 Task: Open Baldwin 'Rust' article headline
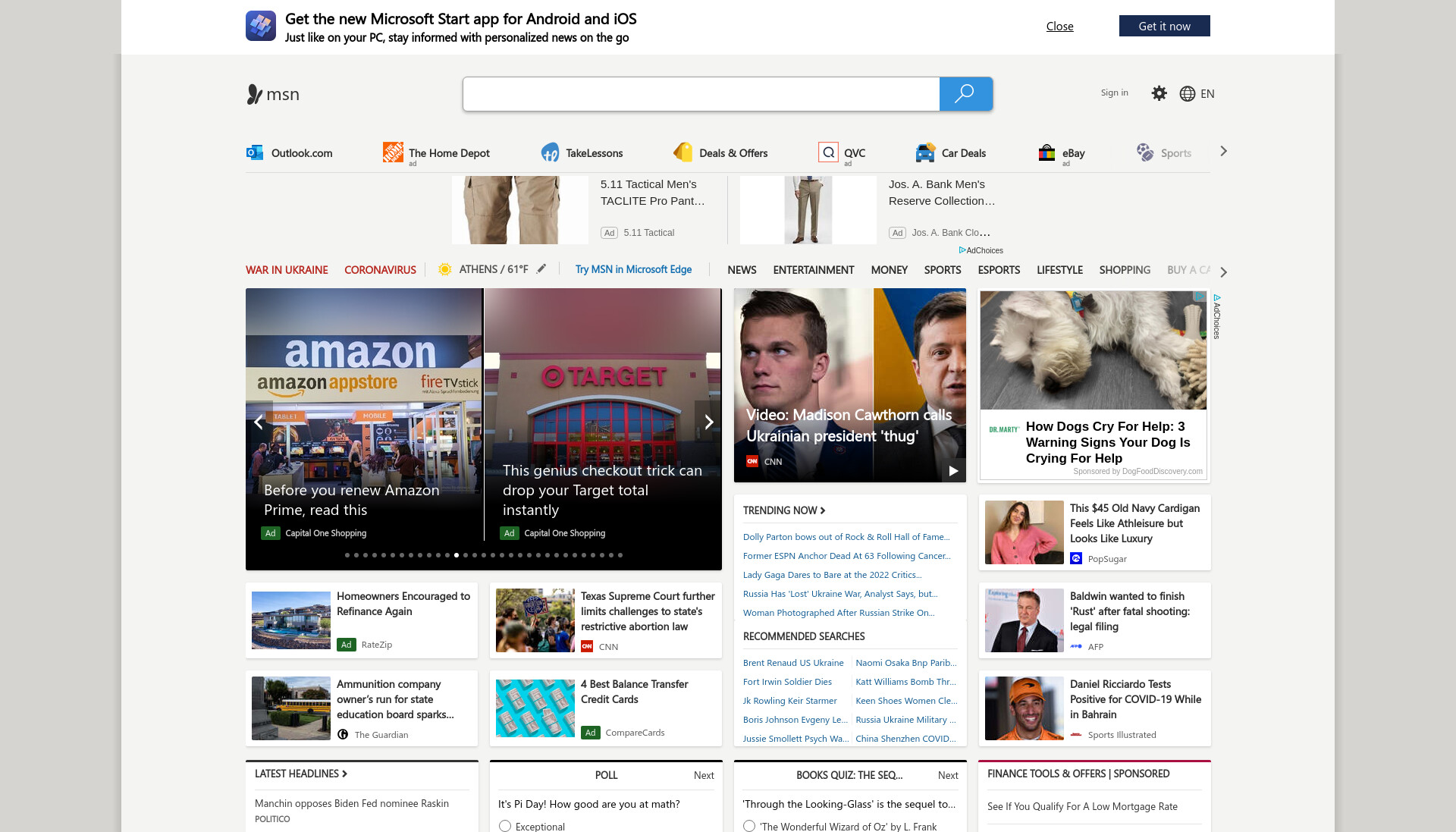[1130, 611]
